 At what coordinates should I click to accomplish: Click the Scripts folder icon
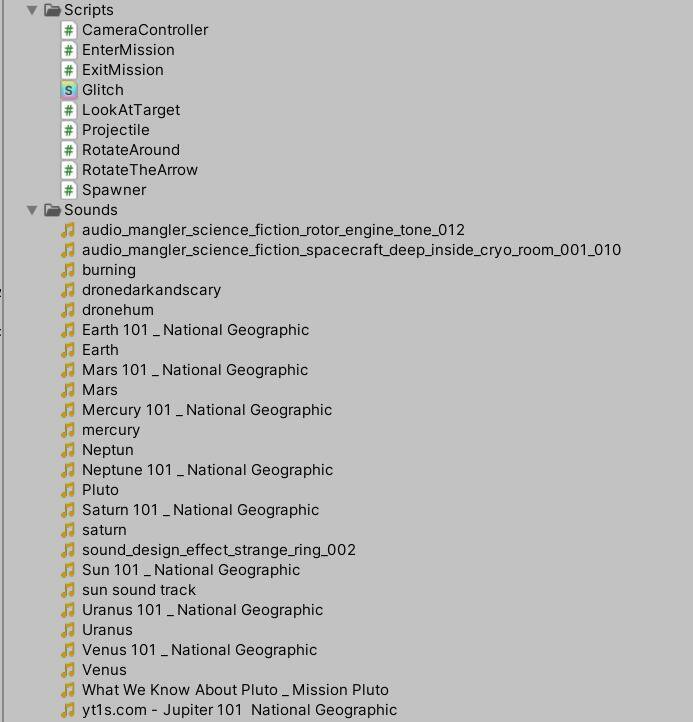pos(52,10)
